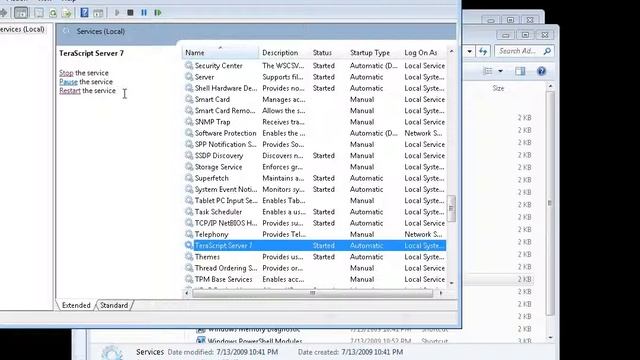
Task: Click the gear icon beside Task Scheduler
Action: [x=189, y=212]
